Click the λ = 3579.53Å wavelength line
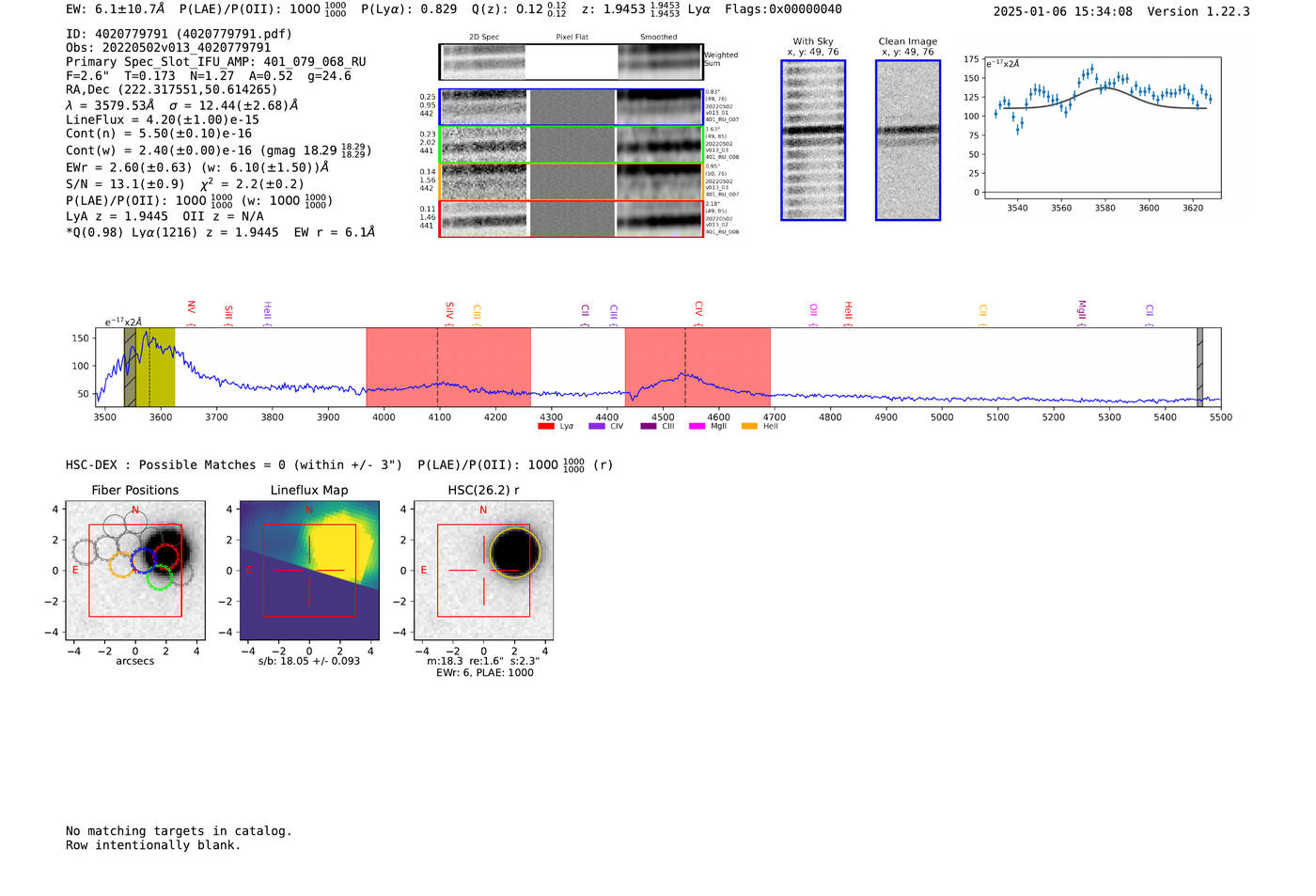 (x=181, y=105)
